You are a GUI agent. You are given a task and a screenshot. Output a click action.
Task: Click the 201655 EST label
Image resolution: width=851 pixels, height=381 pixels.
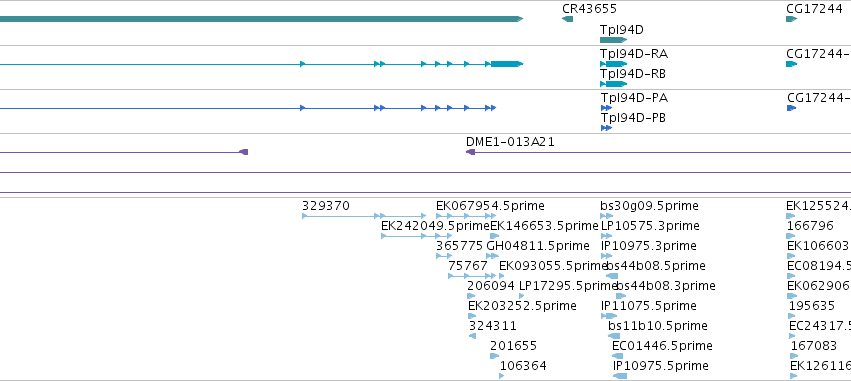(x=513, y=346)
